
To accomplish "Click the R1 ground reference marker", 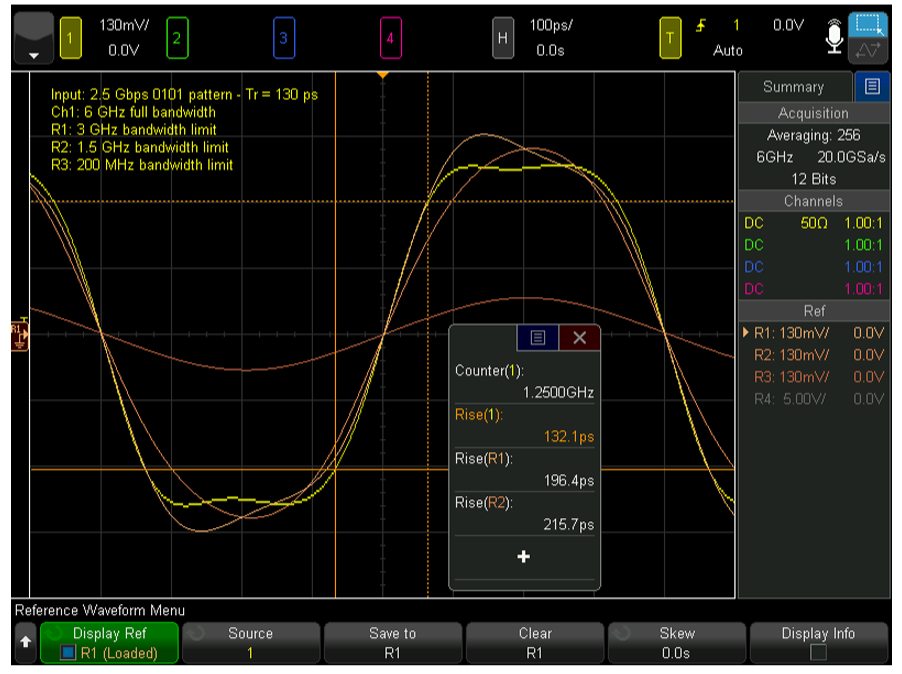I will [20, 335].
